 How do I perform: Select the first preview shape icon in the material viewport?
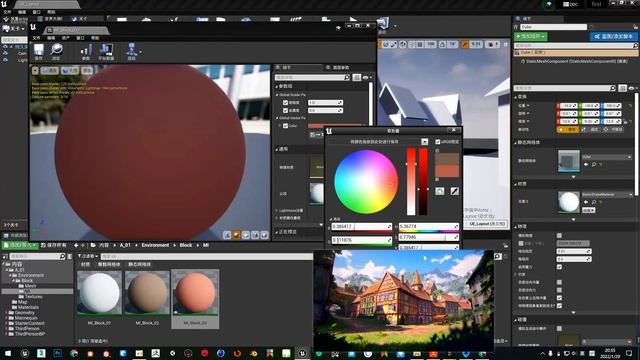(227, 235)
